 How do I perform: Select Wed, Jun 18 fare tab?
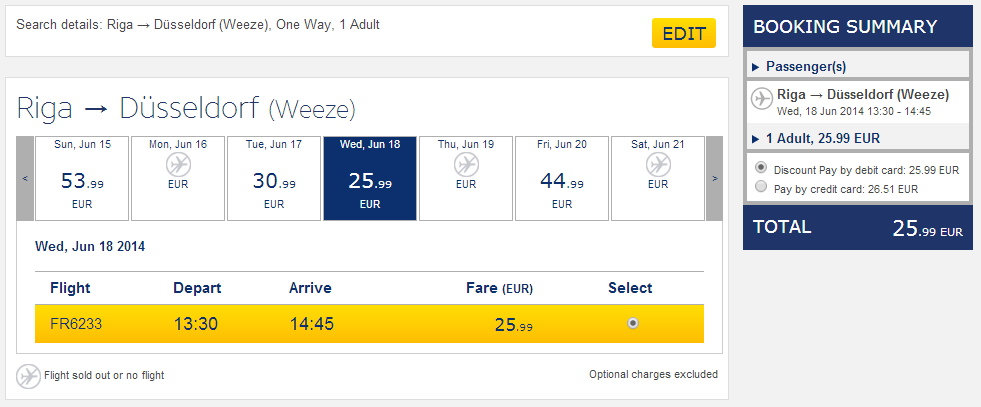[x=370, y=178]
